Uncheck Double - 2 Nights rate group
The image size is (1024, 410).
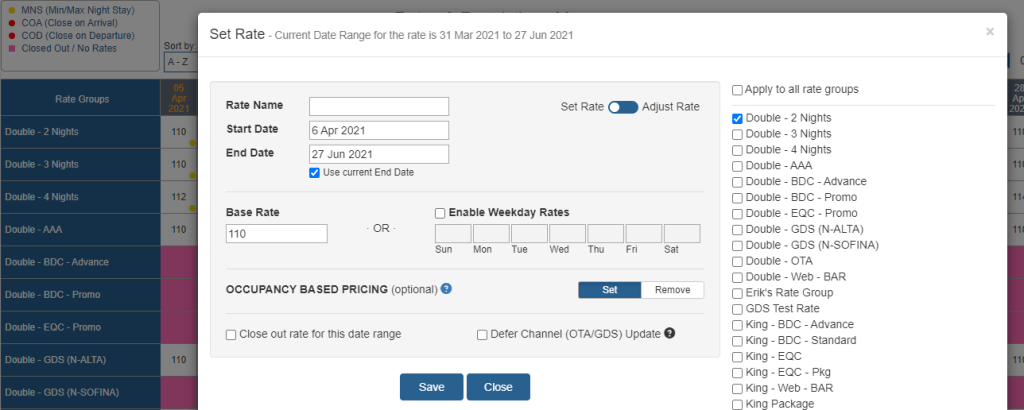tap(737, 118)
